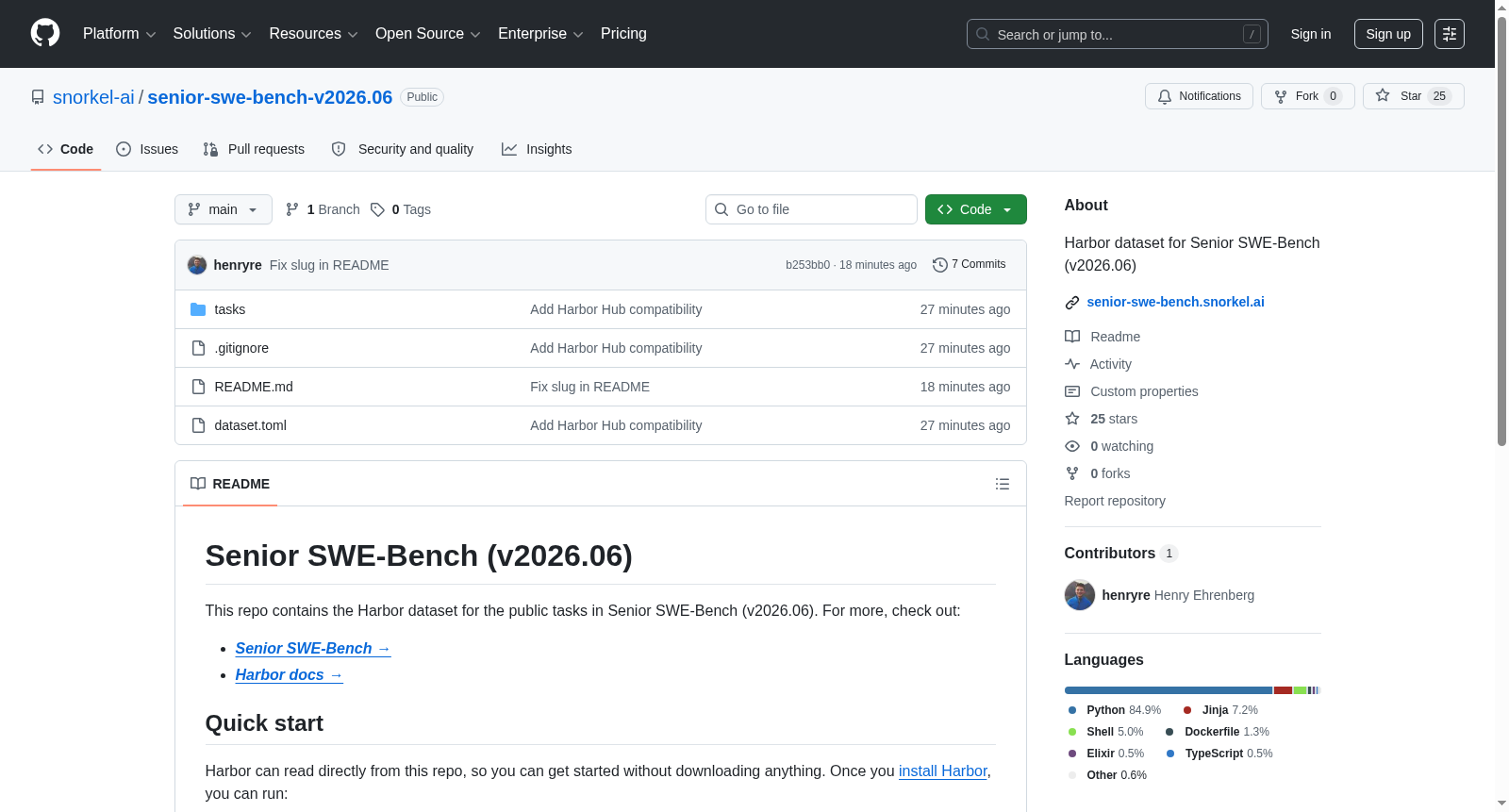Viewport: 1509px width, 812px height.
Task: Expand the Platform menu
Action: click(x=119, y=34)
